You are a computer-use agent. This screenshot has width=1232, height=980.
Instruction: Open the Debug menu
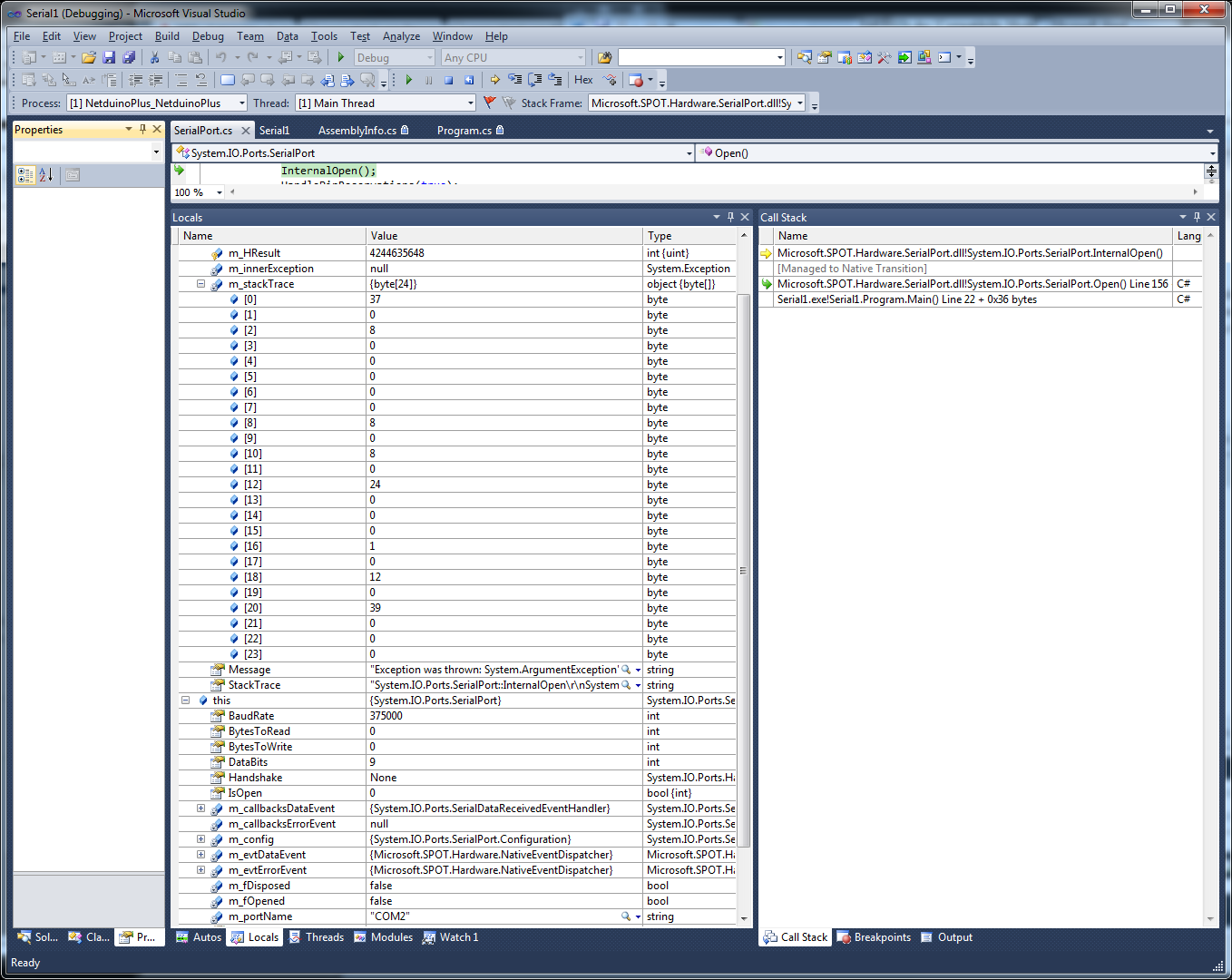click(x=208, y=36)
